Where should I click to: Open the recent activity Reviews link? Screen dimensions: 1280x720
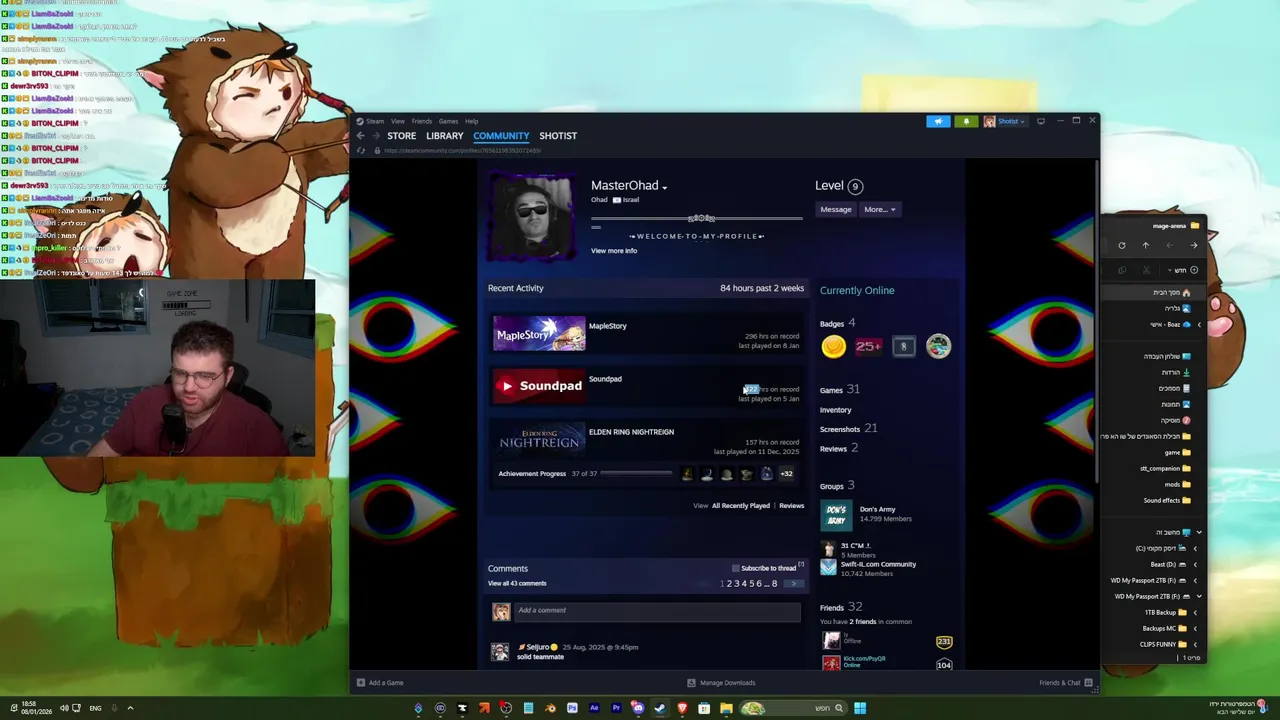pos(792,506)
